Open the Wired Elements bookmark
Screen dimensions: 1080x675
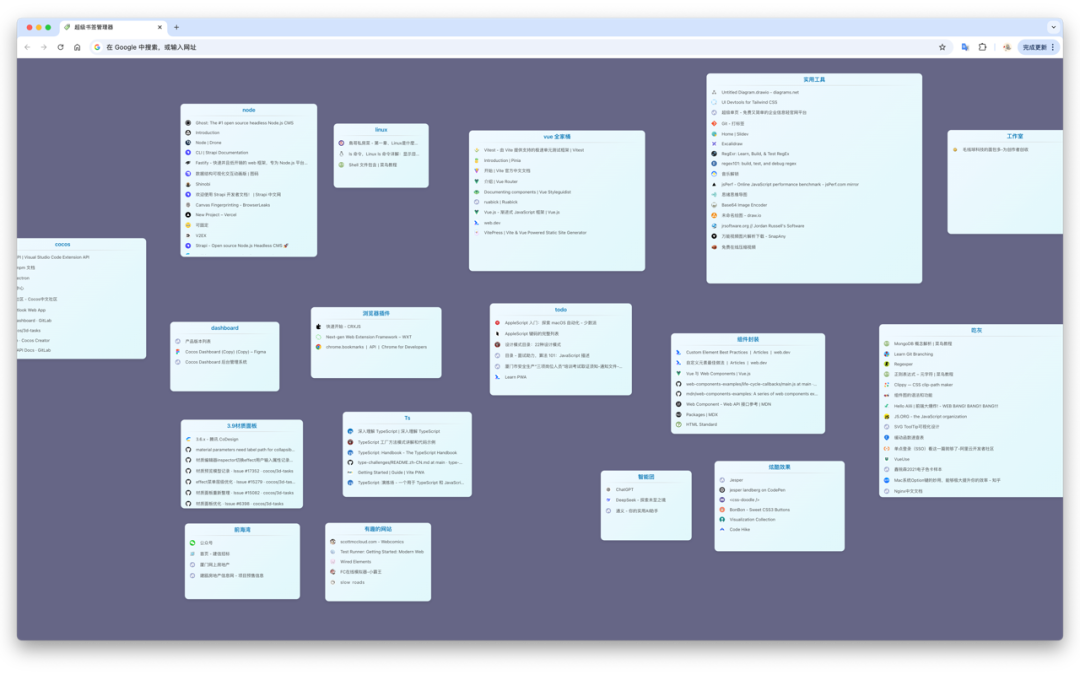(355, 562)
